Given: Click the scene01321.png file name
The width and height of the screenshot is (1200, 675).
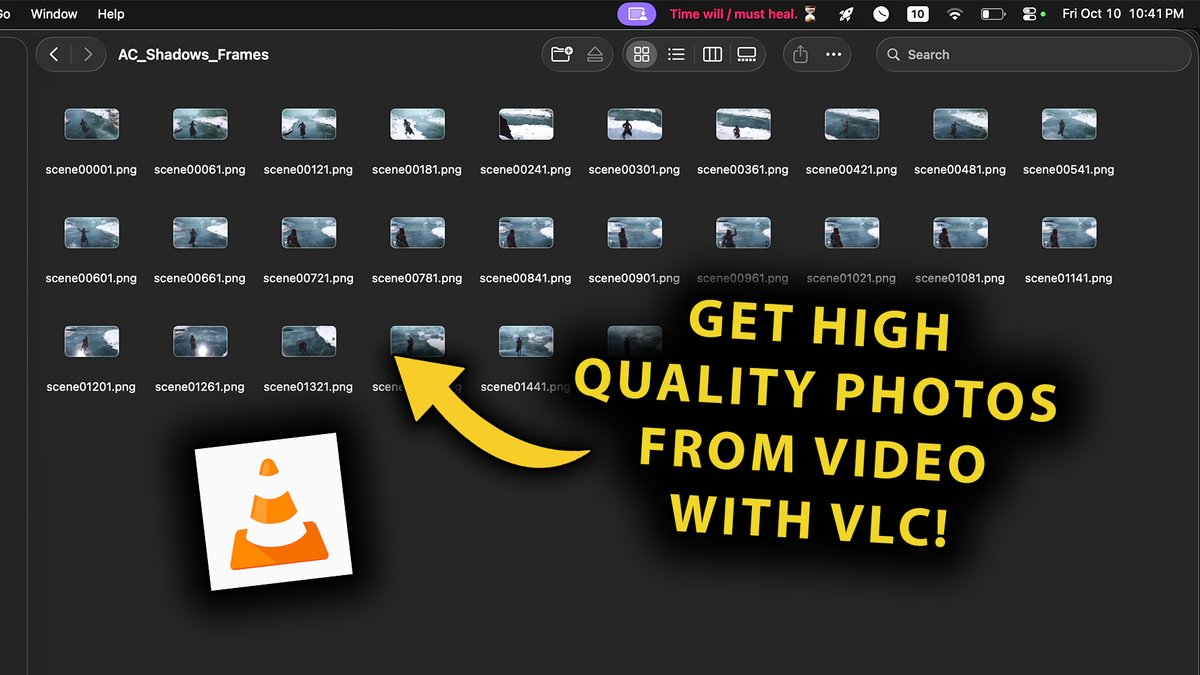Looking at the screenshot, I should (x=308, y=387).
